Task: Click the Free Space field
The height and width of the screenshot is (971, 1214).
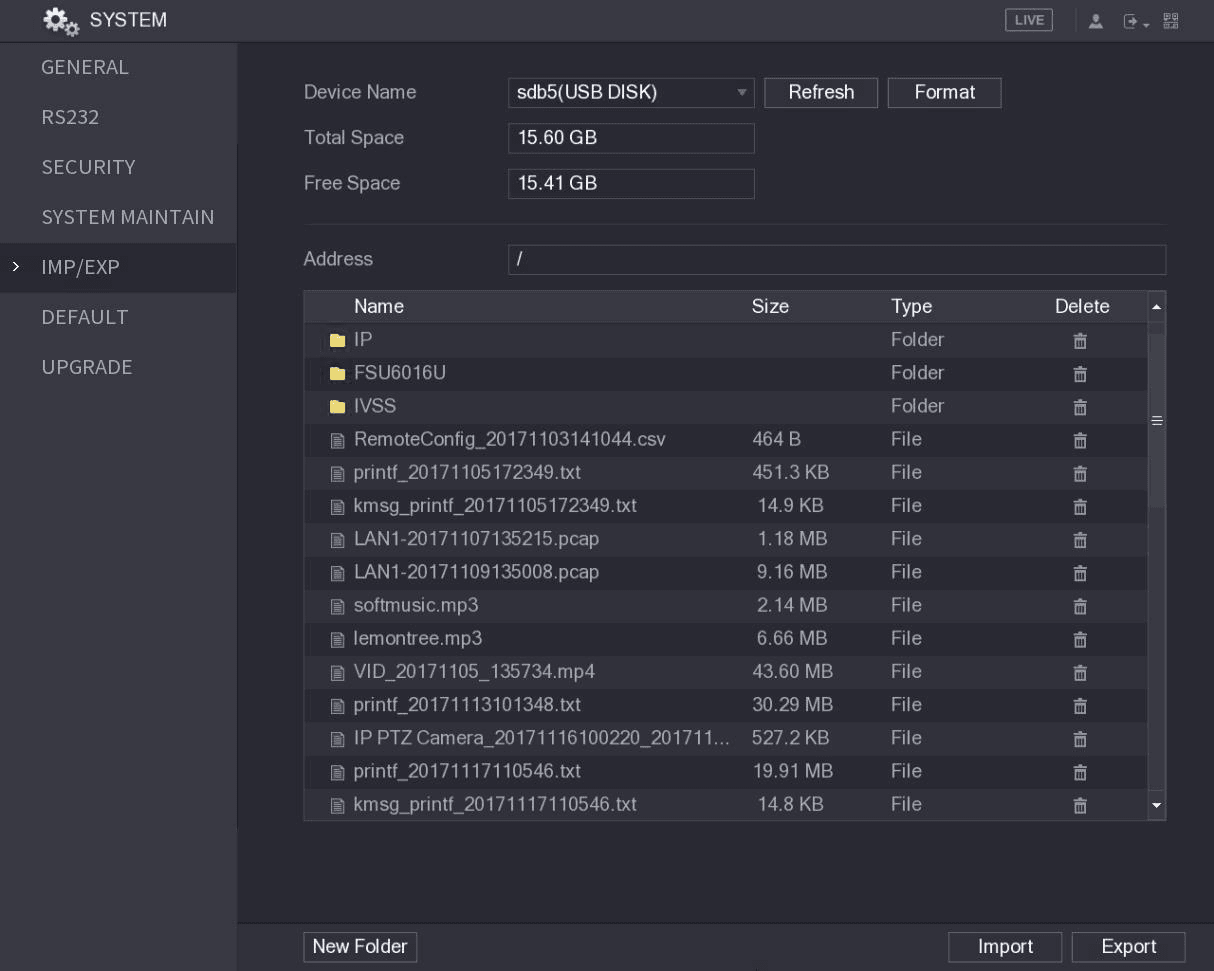Action: (631, 184)
